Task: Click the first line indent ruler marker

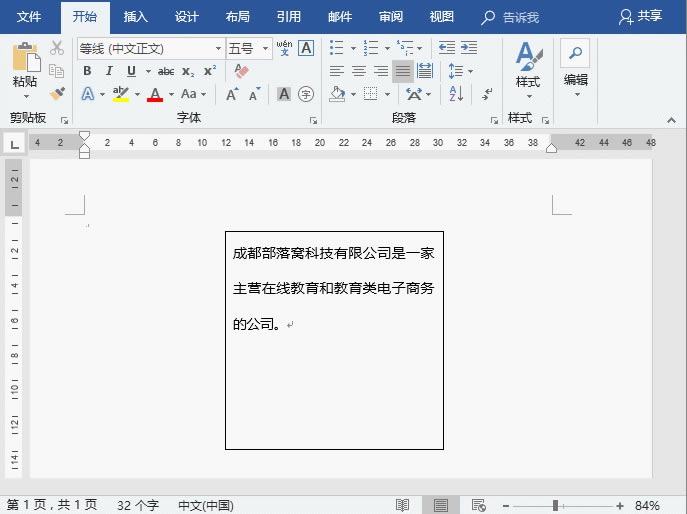Action: [85, 135]
